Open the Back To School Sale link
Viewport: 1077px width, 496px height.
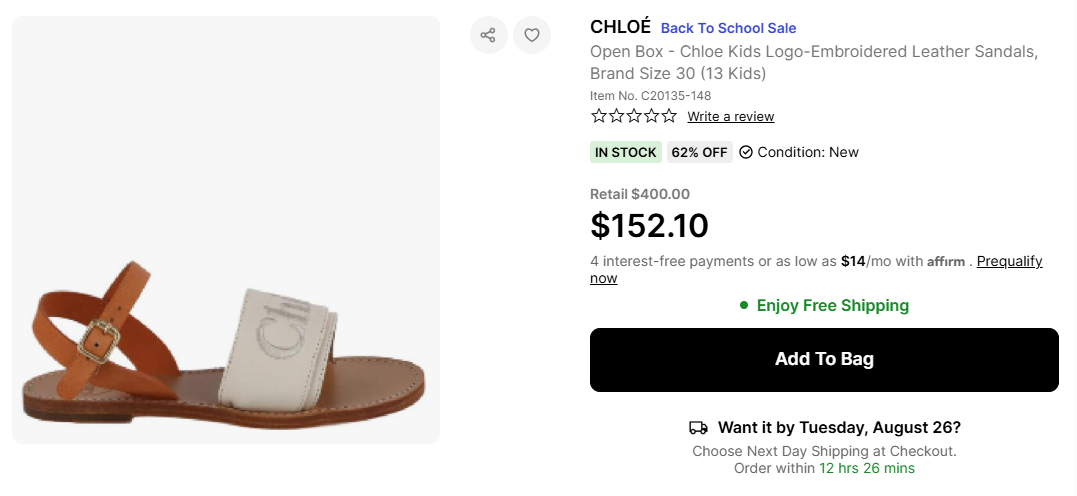pyautogui.click(x=728, y=28)
